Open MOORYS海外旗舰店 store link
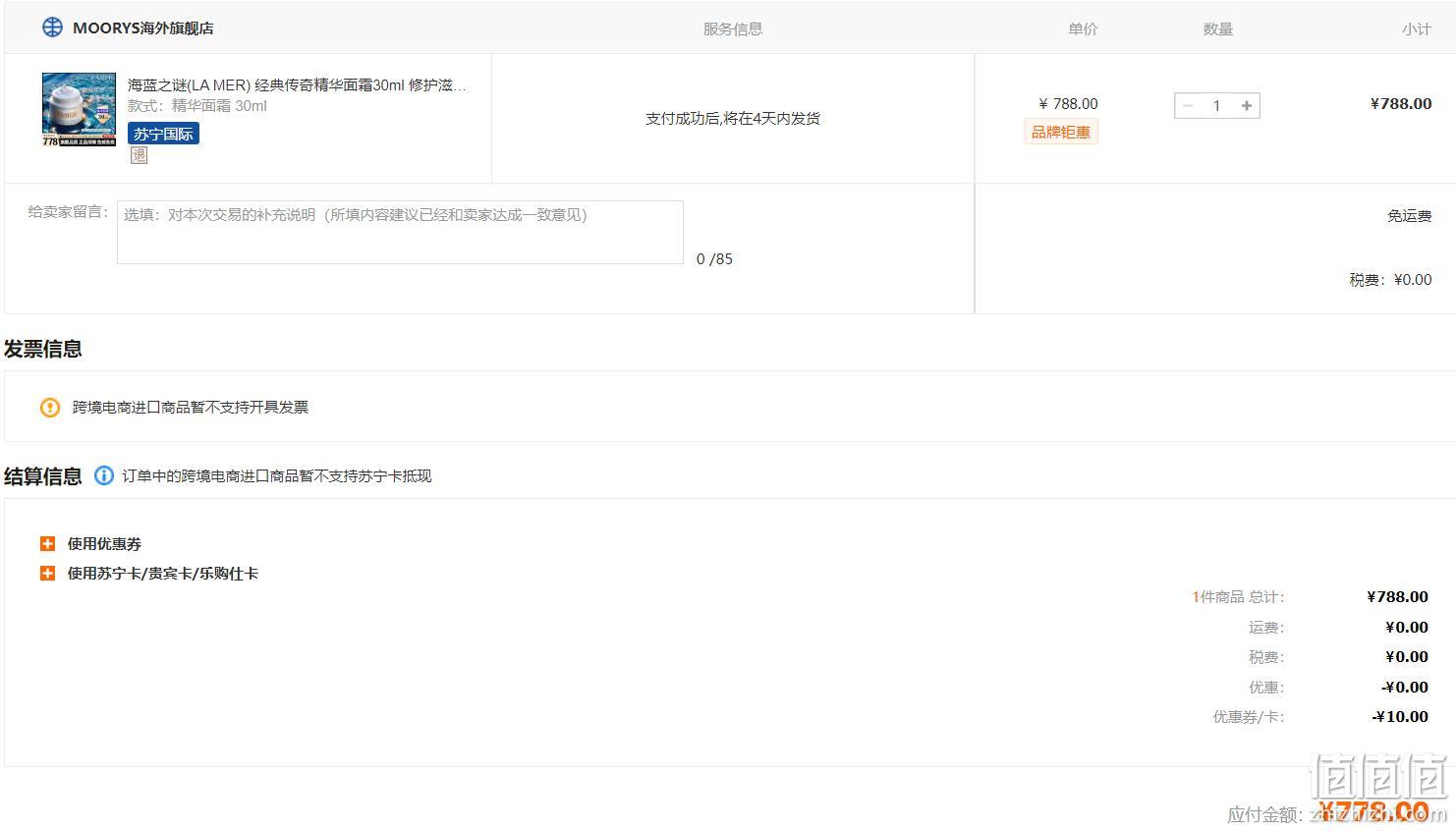The width and height of the screenshot is (1456, 831). 143,28
